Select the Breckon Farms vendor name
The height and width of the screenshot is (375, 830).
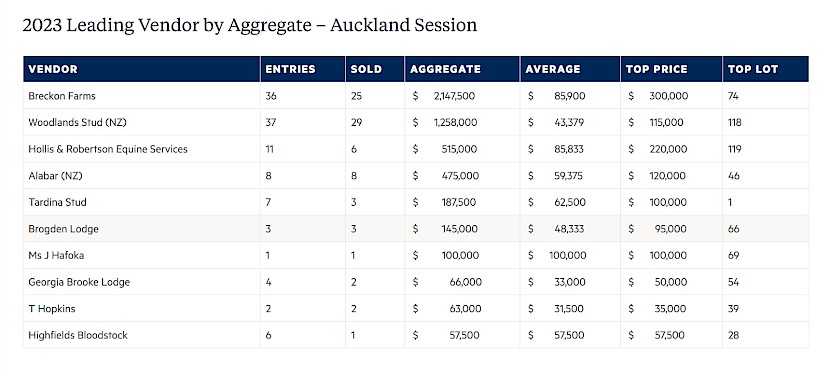point(62,96)
